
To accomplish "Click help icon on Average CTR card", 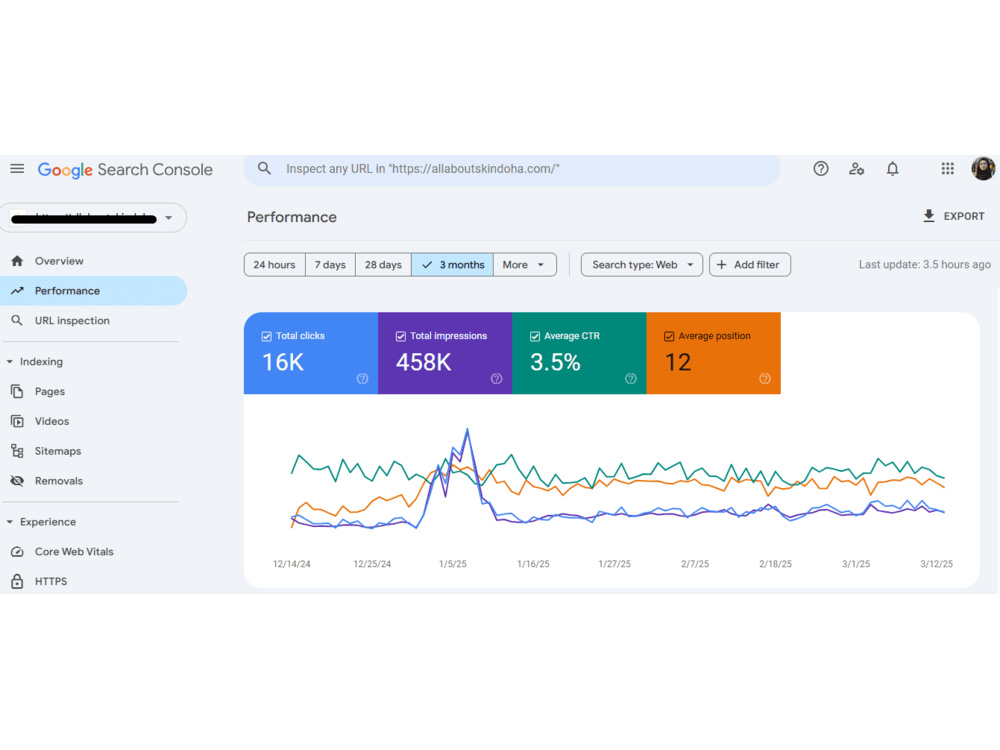I will (631, 379).
